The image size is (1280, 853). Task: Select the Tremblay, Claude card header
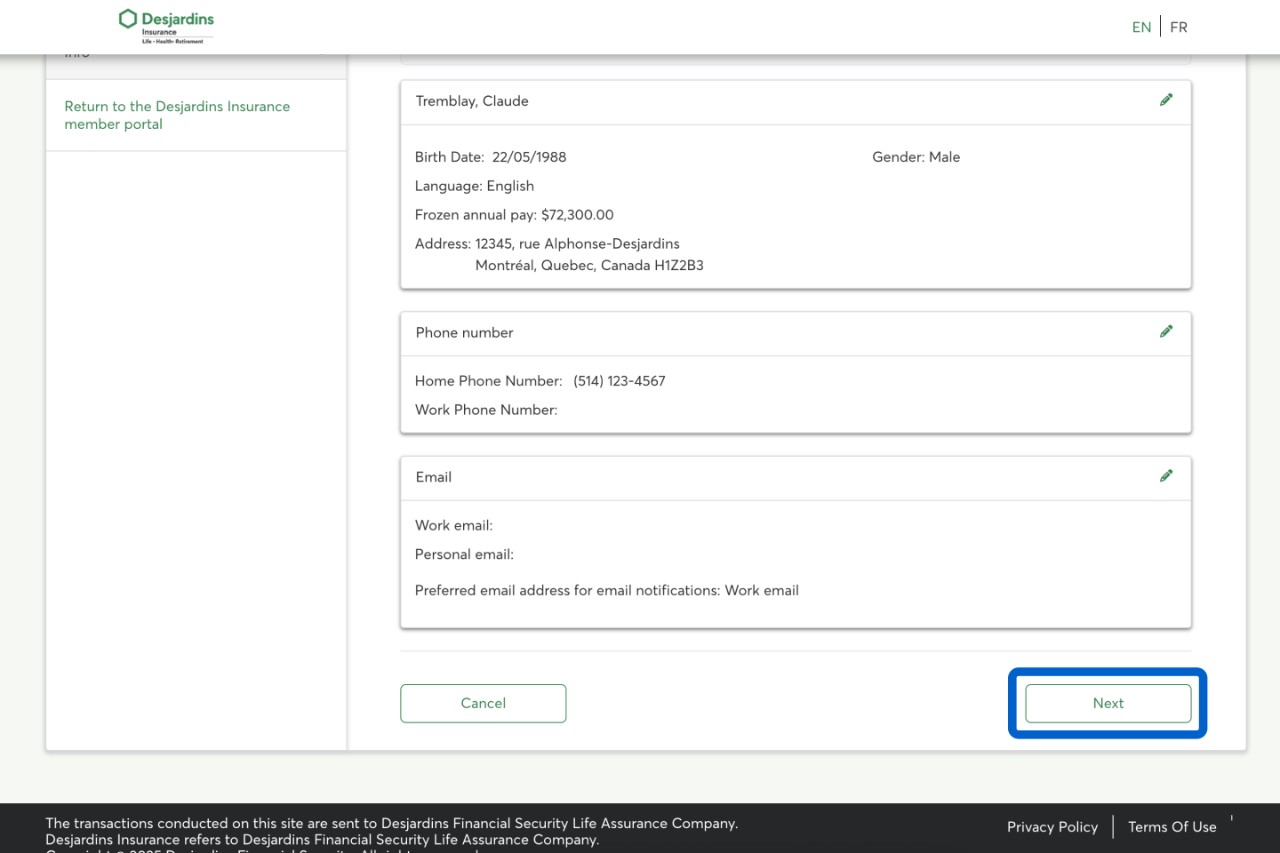(472, 101)
